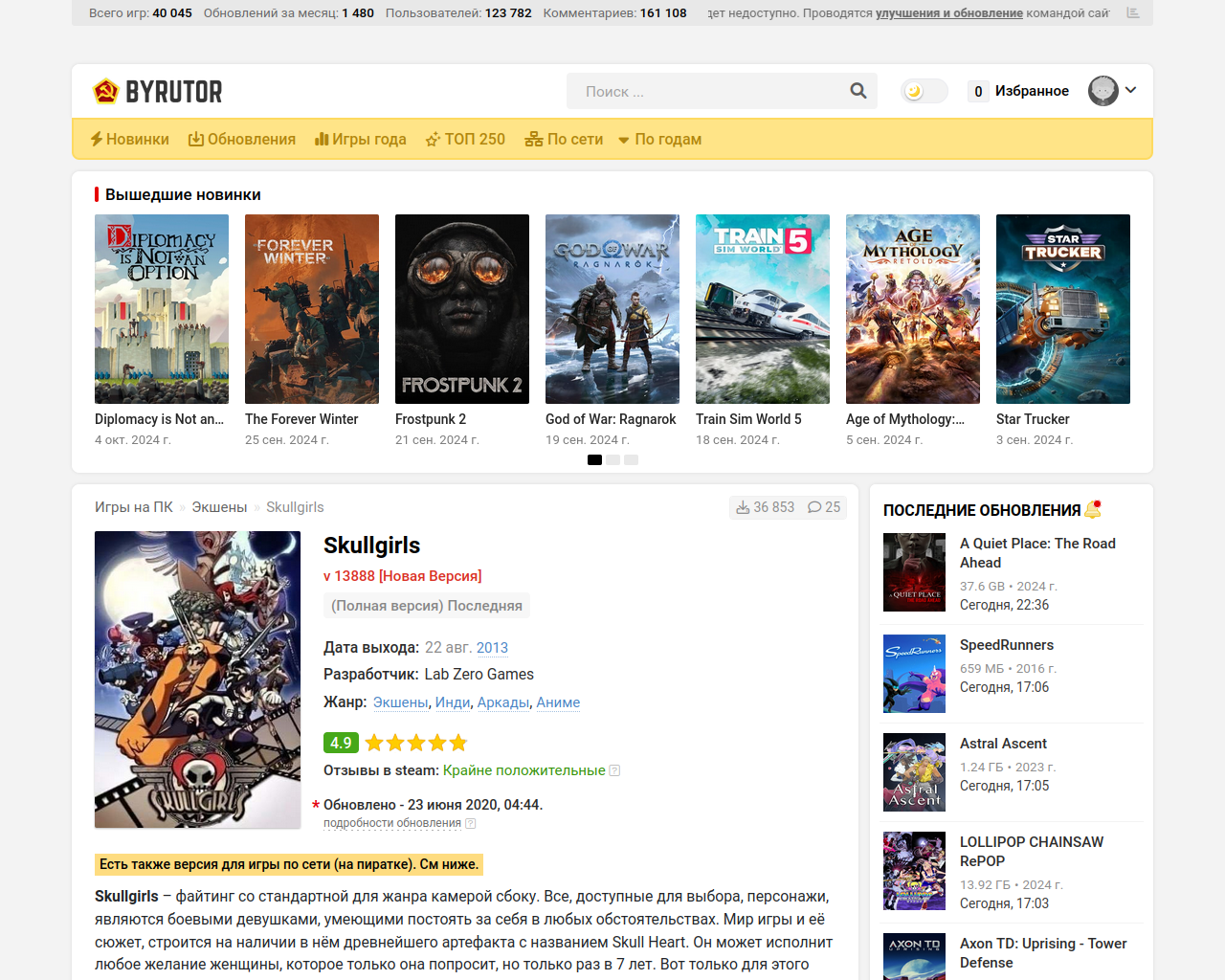Open A Quiet Place: The Road Ahead title
This screenshot has width=1225, height=980.
[x=1037, y=553]
